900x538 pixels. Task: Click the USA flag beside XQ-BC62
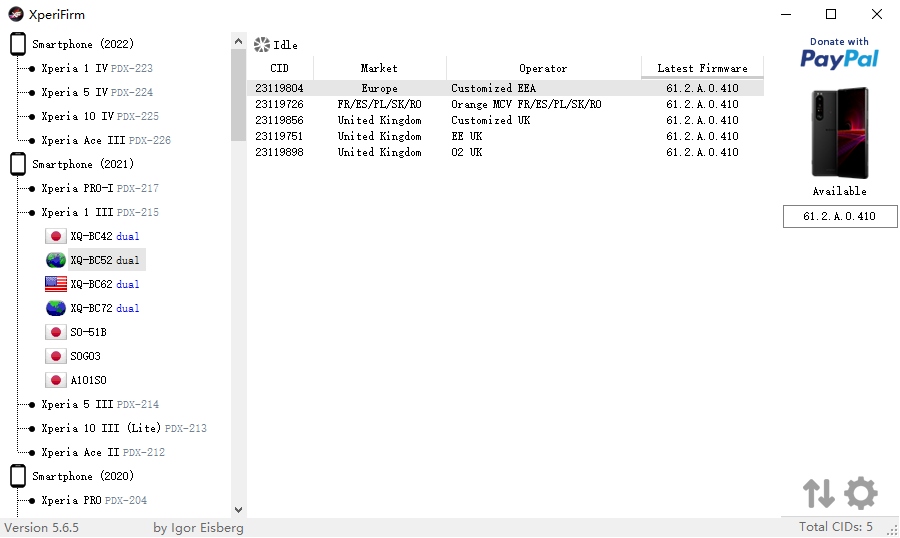coord(56,284)
